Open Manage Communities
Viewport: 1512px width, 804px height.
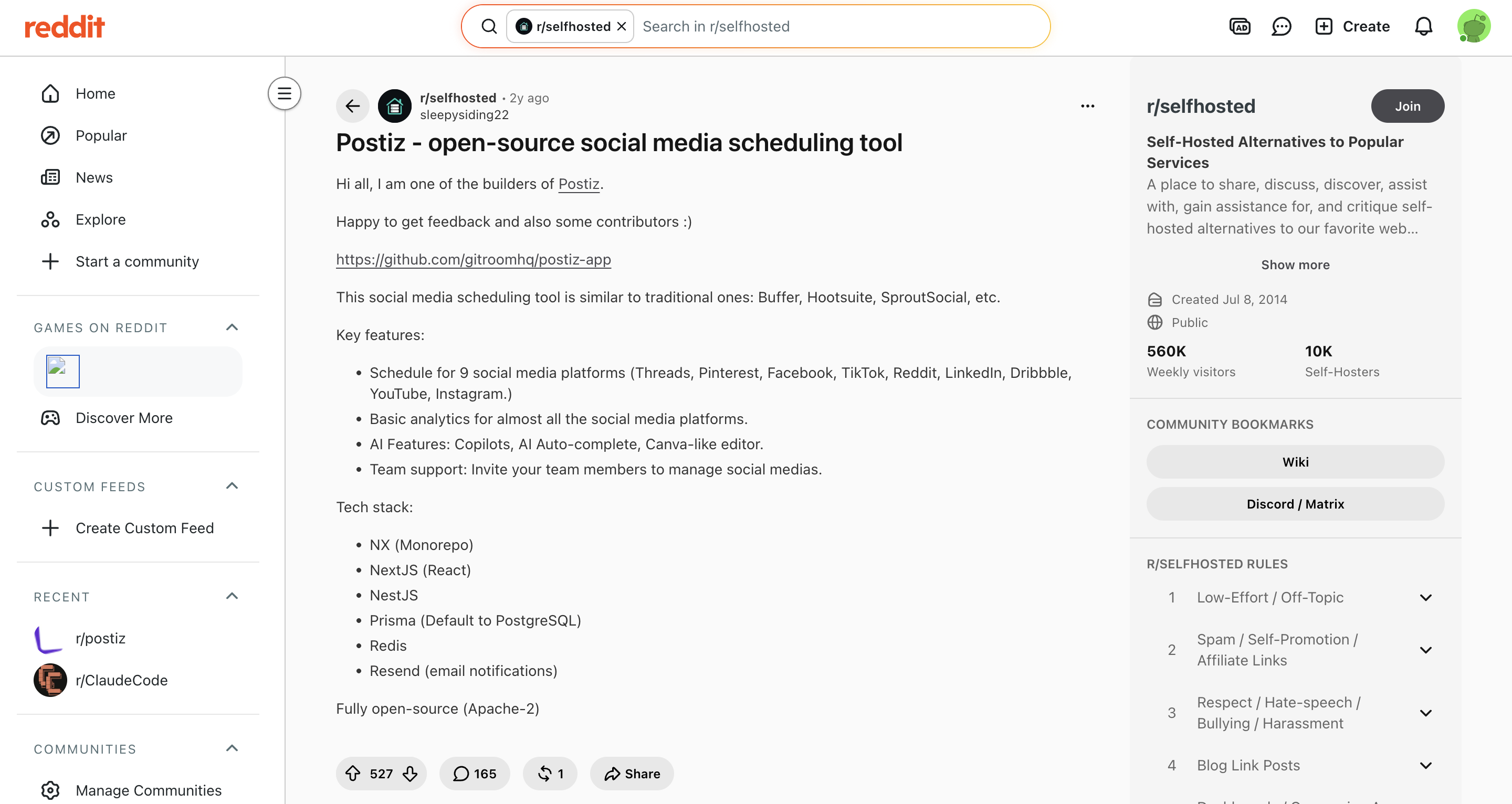pos(138,790)
